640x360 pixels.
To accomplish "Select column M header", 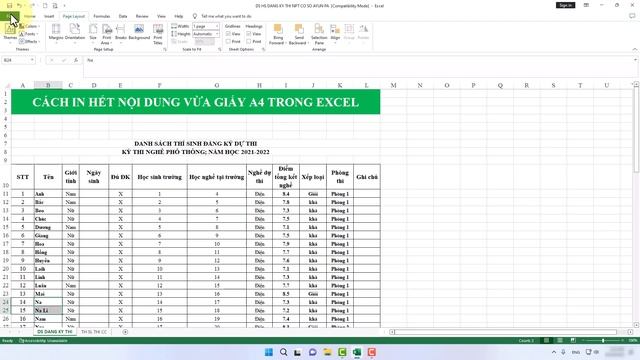I will click(393, 85).
